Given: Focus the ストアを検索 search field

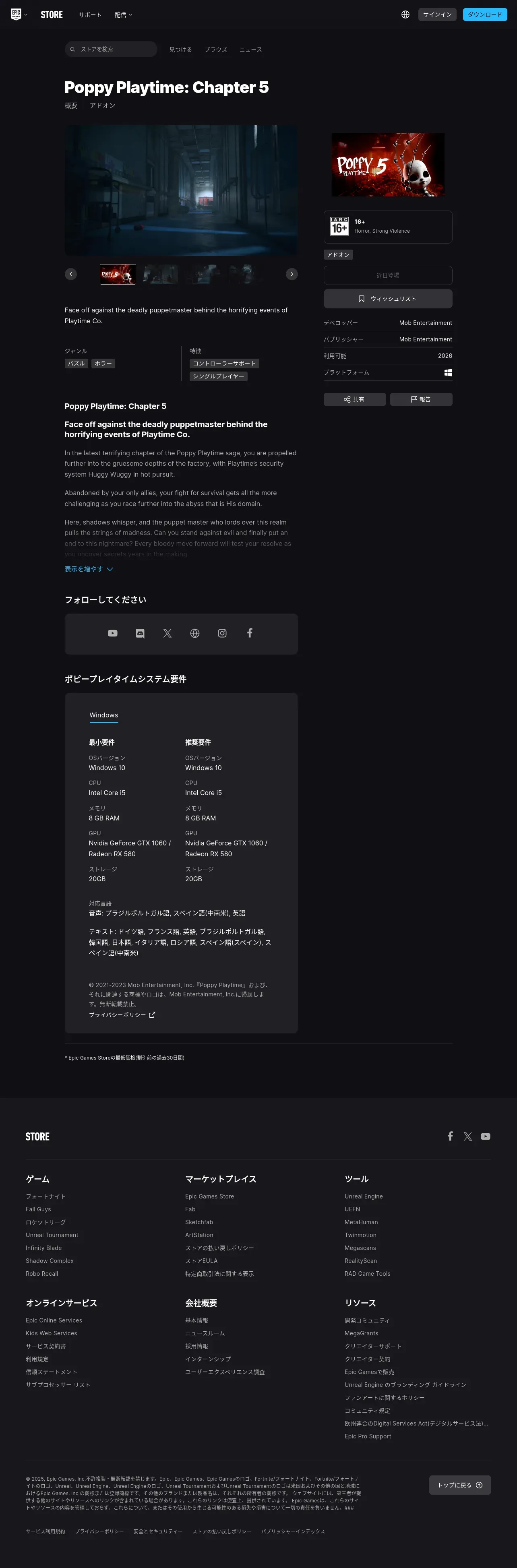Looking at the screenshot, I should (111, 49).
